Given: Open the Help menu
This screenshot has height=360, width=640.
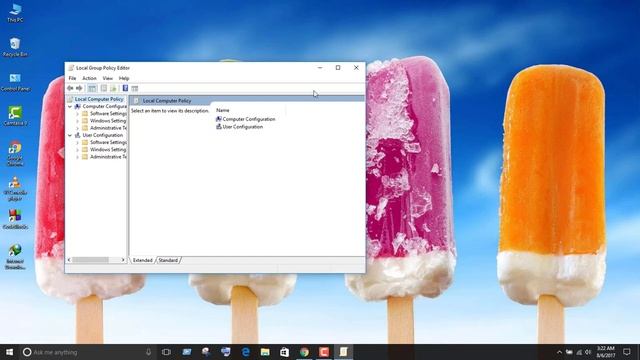Looking at the screenshot, I should click(x=124, y=78).
